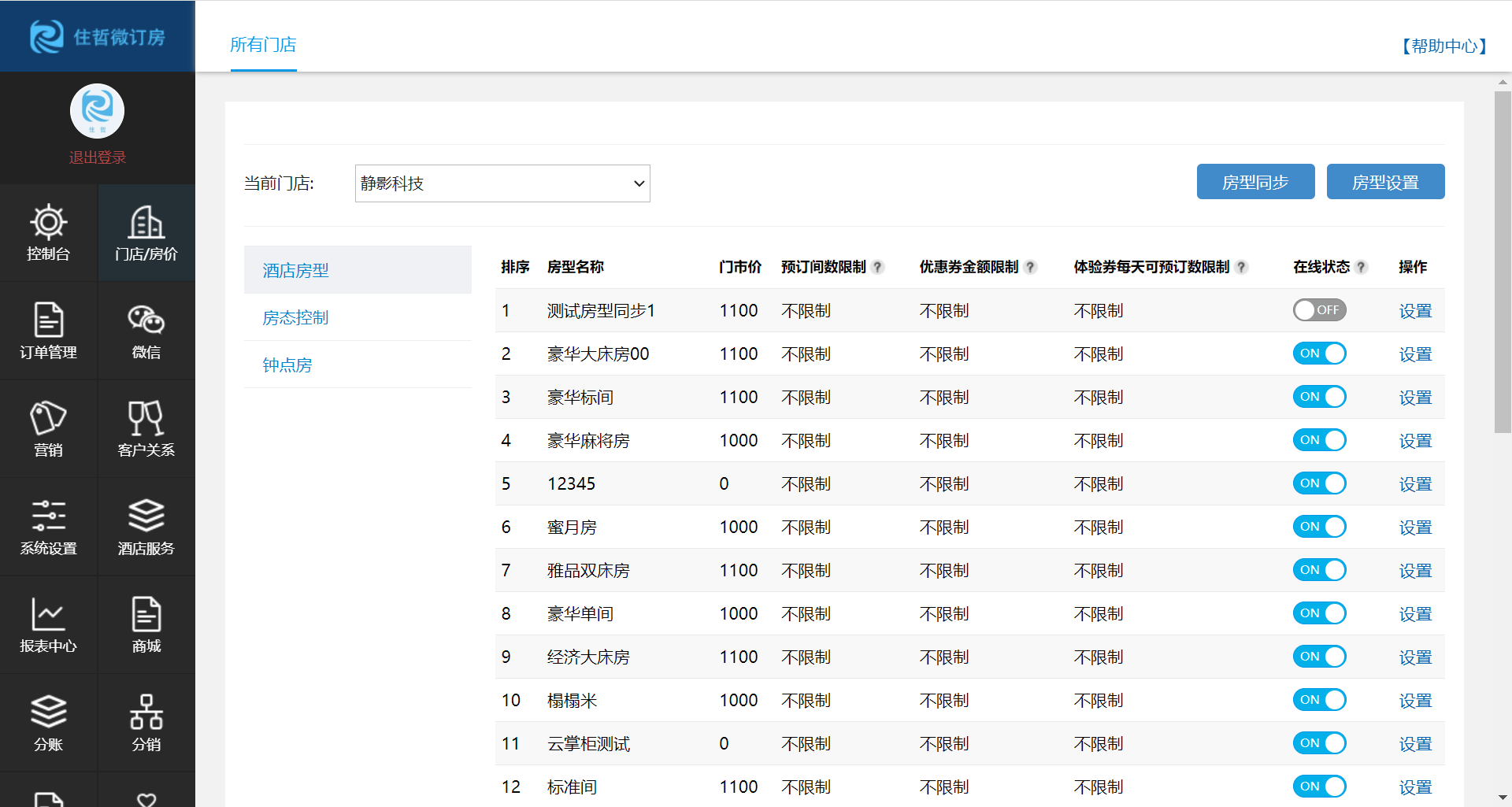Click 设置 for 榻榻米
Viewport: 1512px width, 807px height.
1415,701
